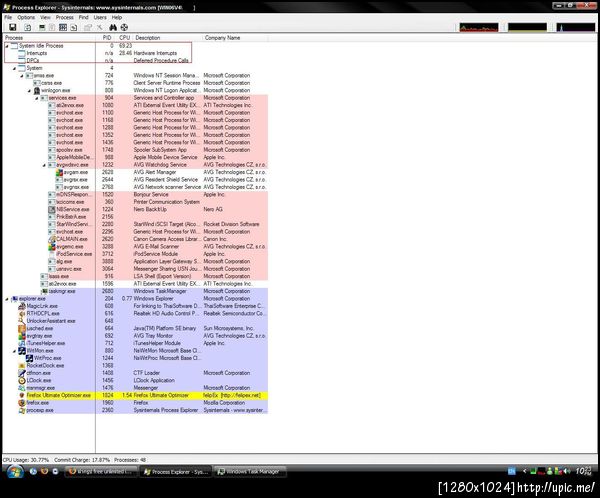Click the jusched.exe Java icon
The image size is (600, 498).
22,328
